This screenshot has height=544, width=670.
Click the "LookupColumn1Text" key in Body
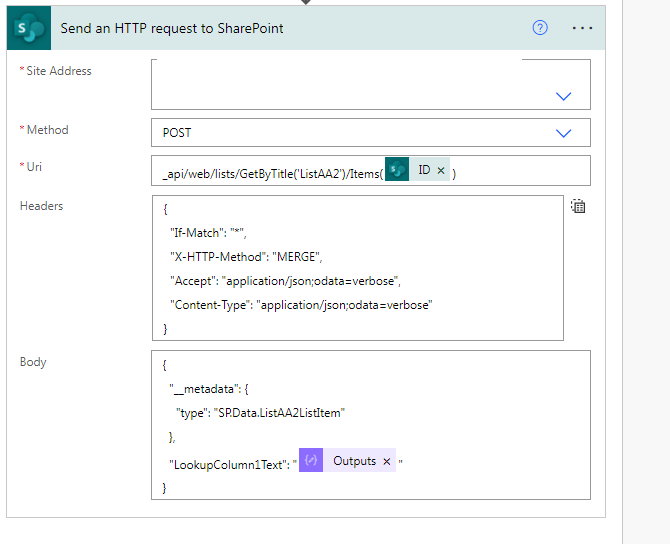[226, 465]
